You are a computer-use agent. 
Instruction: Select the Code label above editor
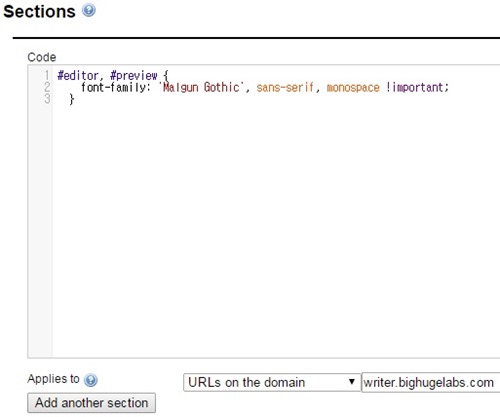click(x=42, y=57)
